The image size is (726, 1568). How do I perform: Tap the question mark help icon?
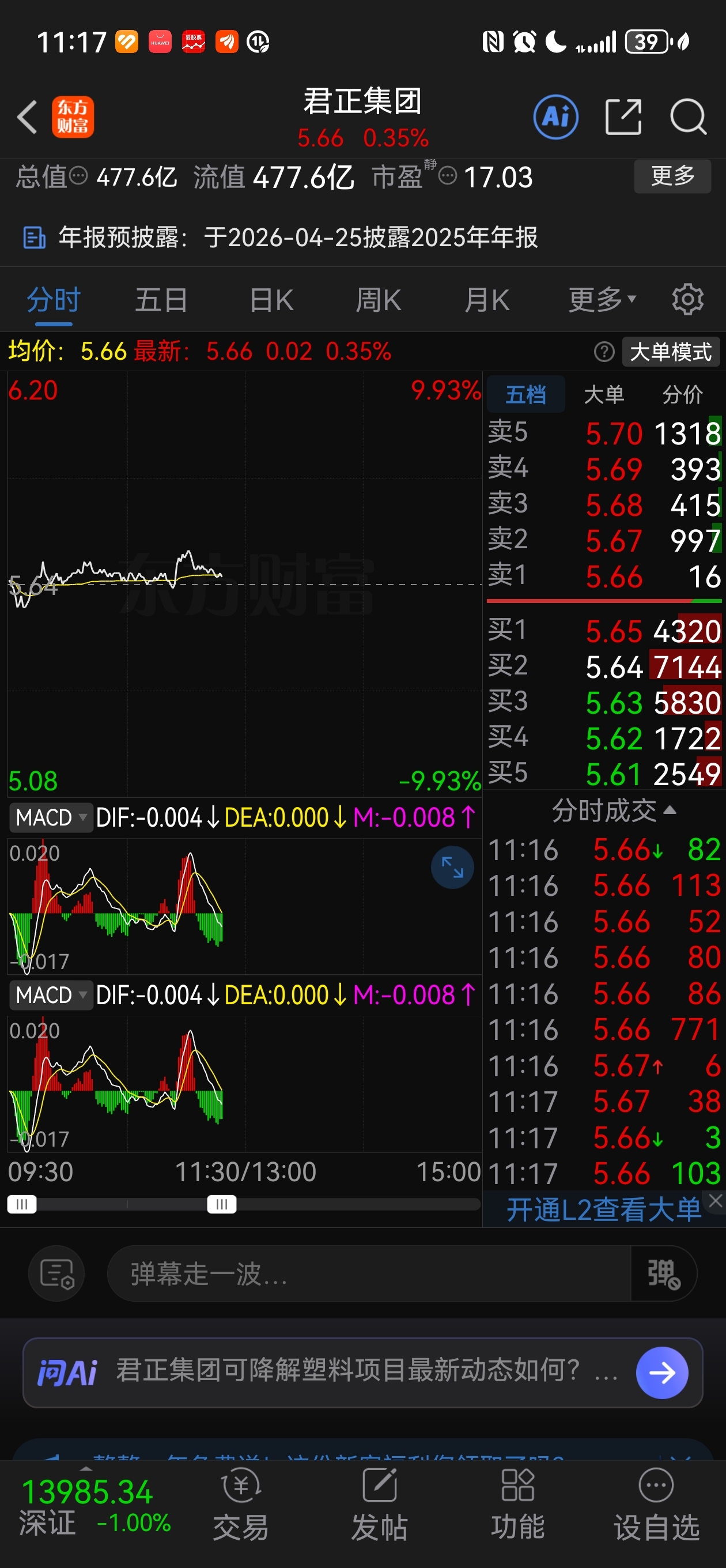pyautogui.click(x=604, y=352)
